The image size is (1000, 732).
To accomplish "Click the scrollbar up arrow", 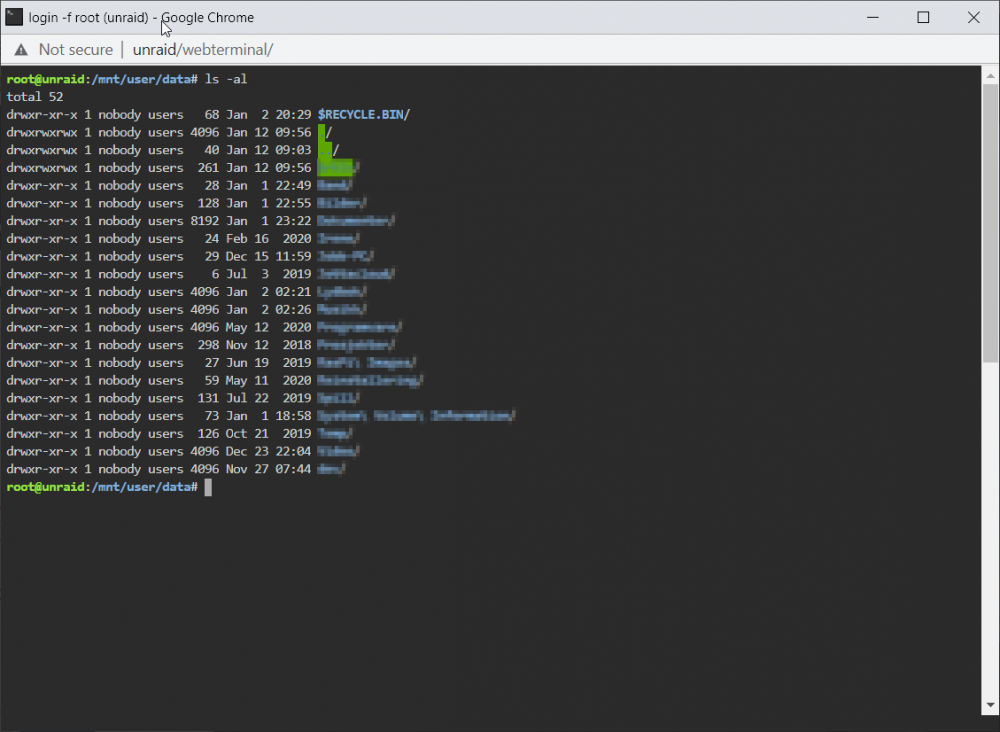I will click(990, 76).
